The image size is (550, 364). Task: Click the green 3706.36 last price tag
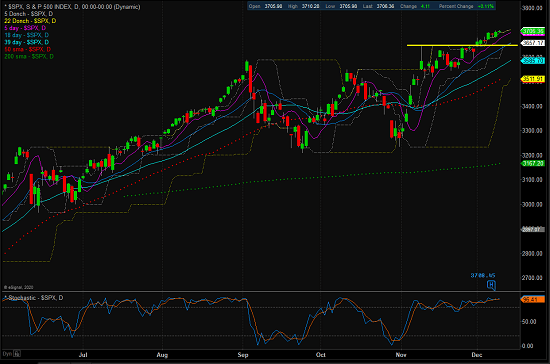(533, 31)
